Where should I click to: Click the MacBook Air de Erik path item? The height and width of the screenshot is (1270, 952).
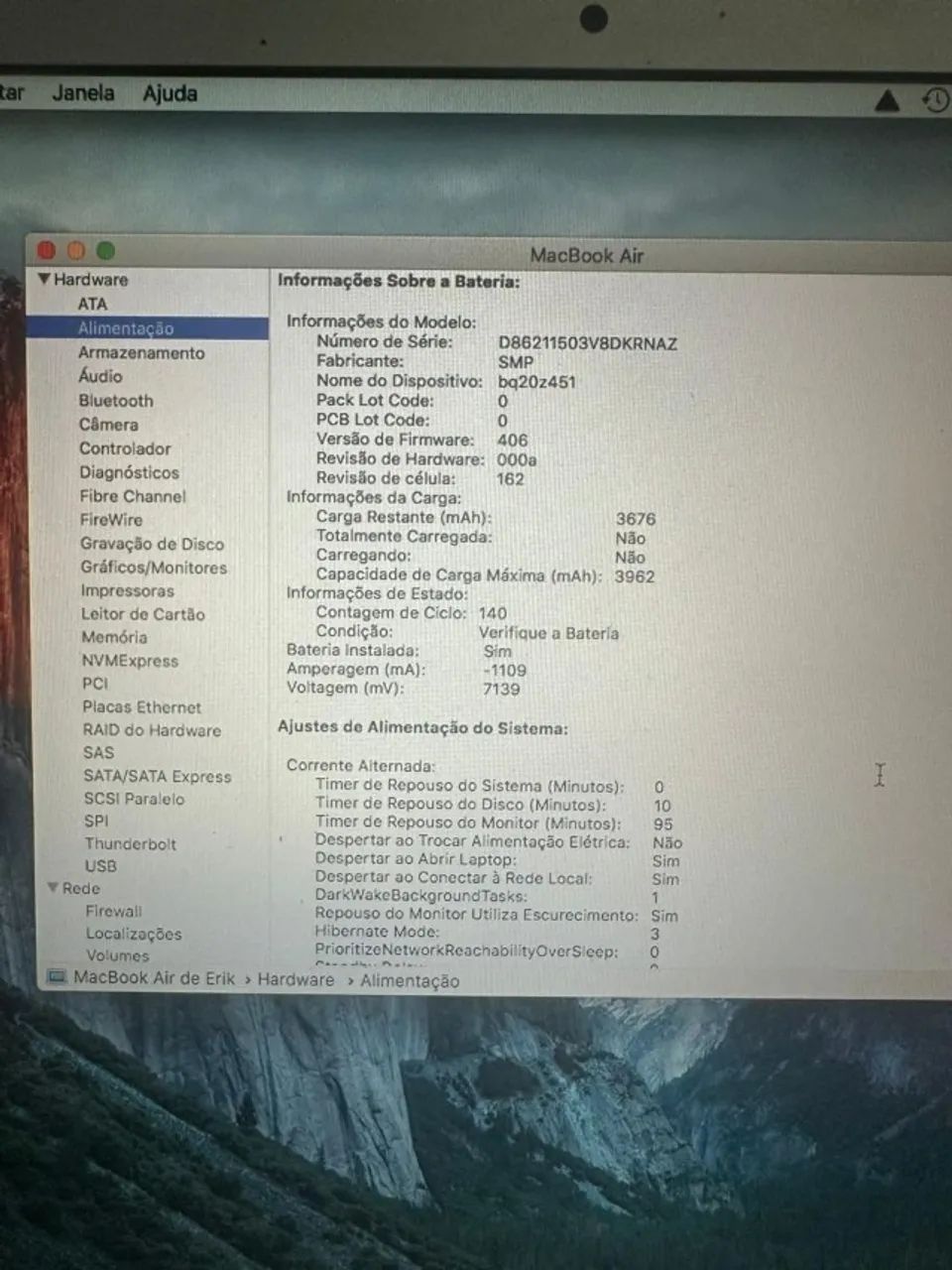click(x=155, y=978)
